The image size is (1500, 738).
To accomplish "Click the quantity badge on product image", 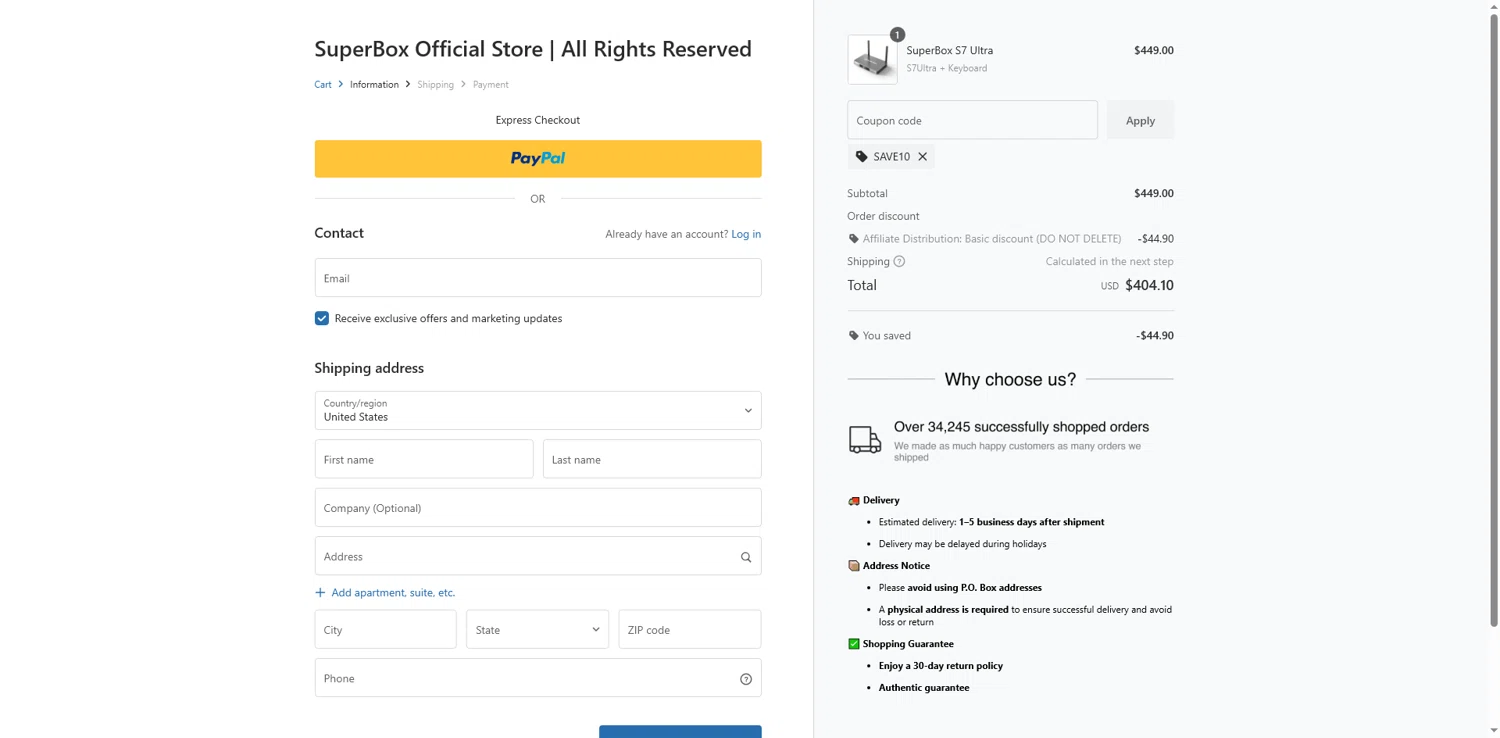I will point(897,35).
